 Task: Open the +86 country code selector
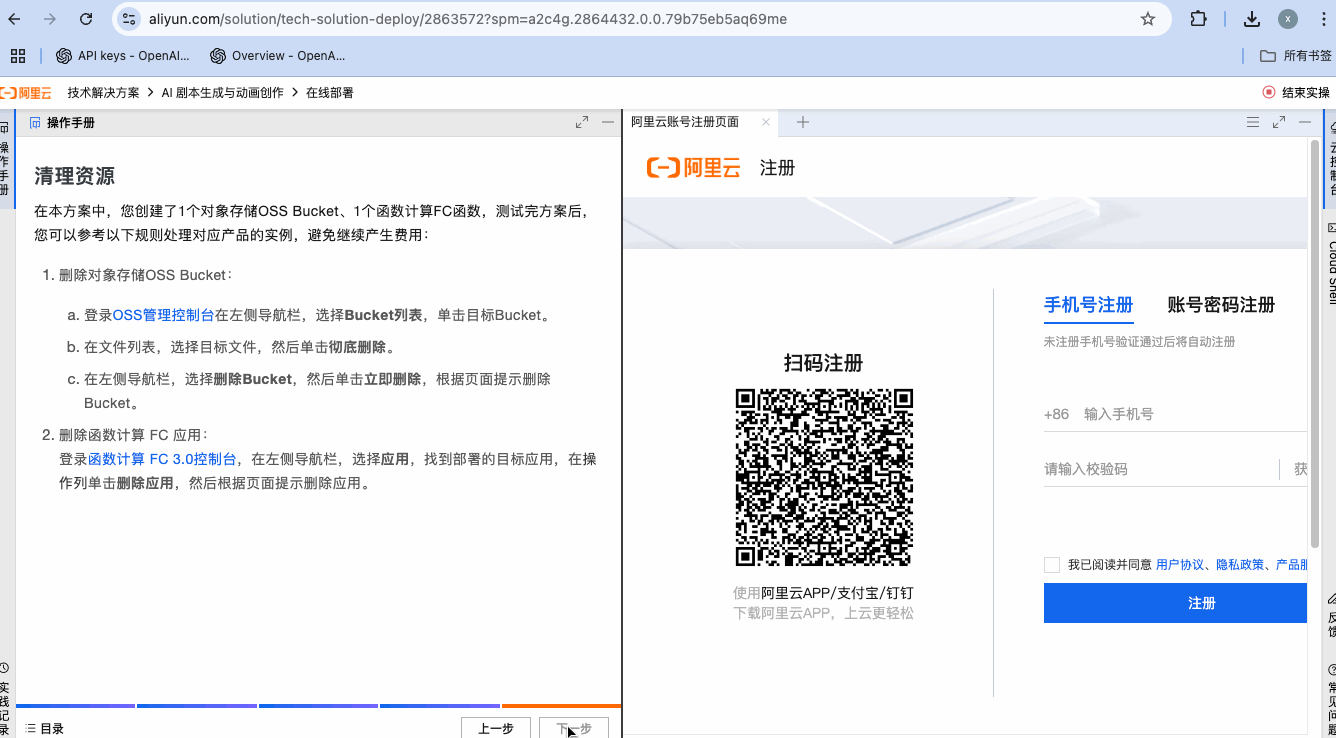(x=1056, y=414)
